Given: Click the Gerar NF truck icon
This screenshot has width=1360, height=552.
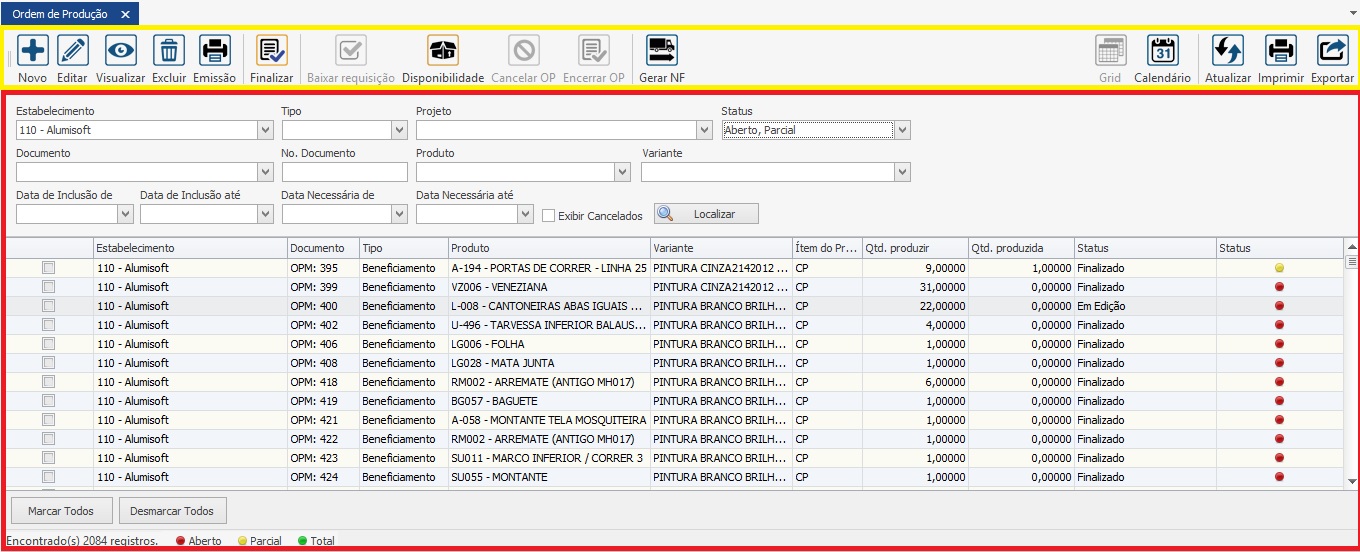Looking at the screenshot, I should [662, 50].
